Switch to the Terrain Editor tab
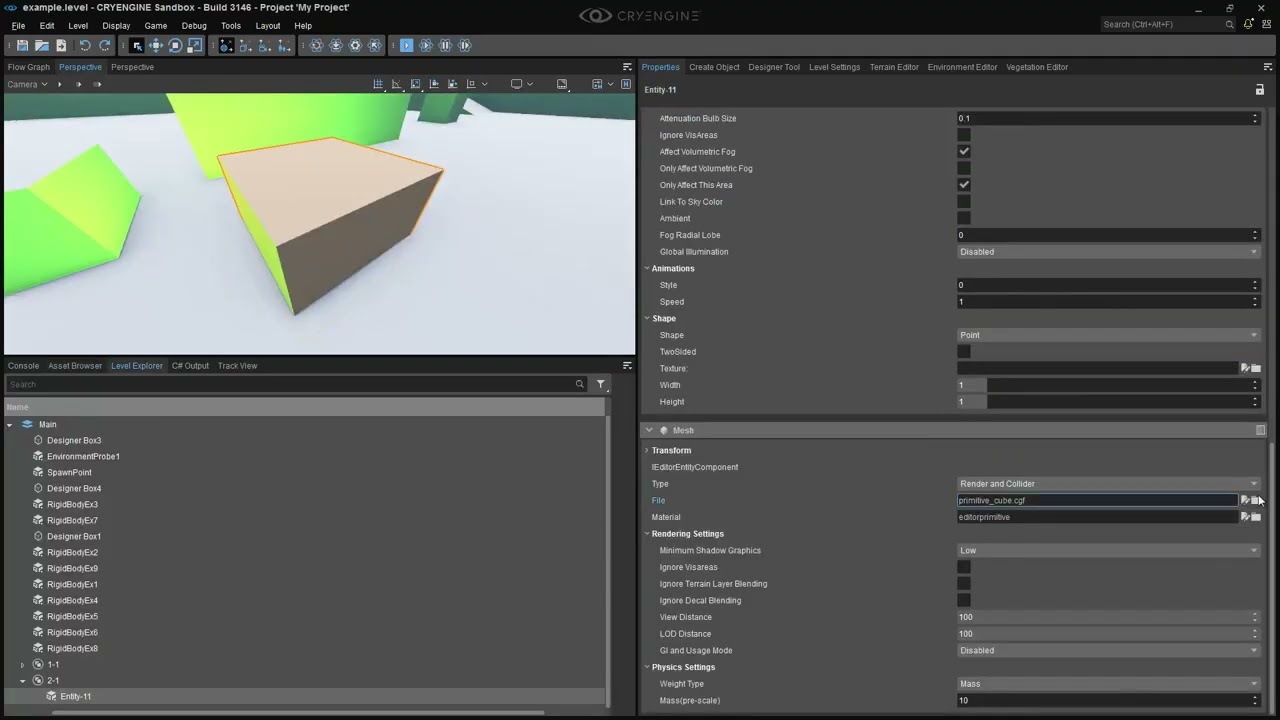 tap(894, 67)
